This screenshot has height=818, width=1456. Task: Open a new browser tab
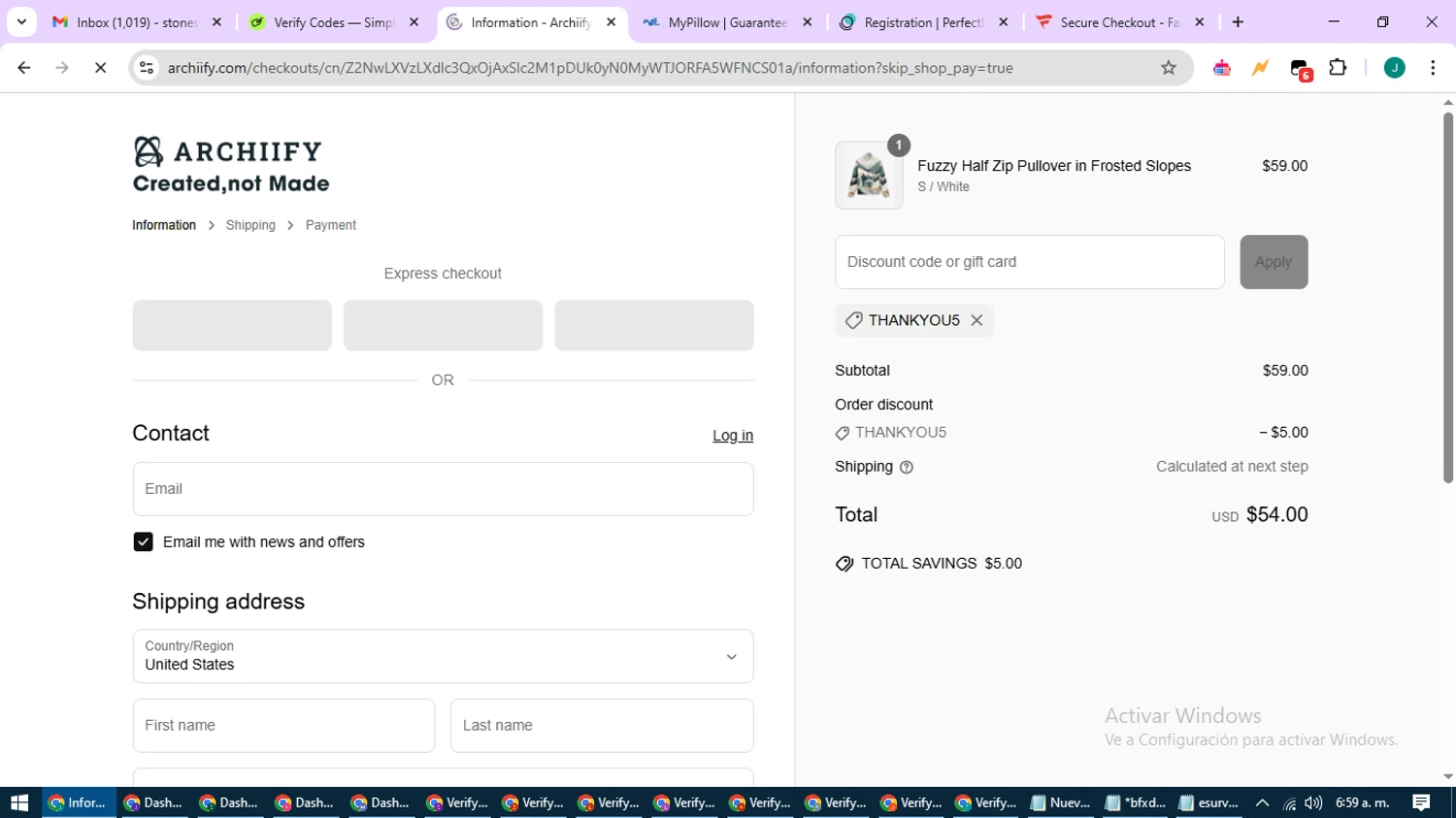point(1238,22)
